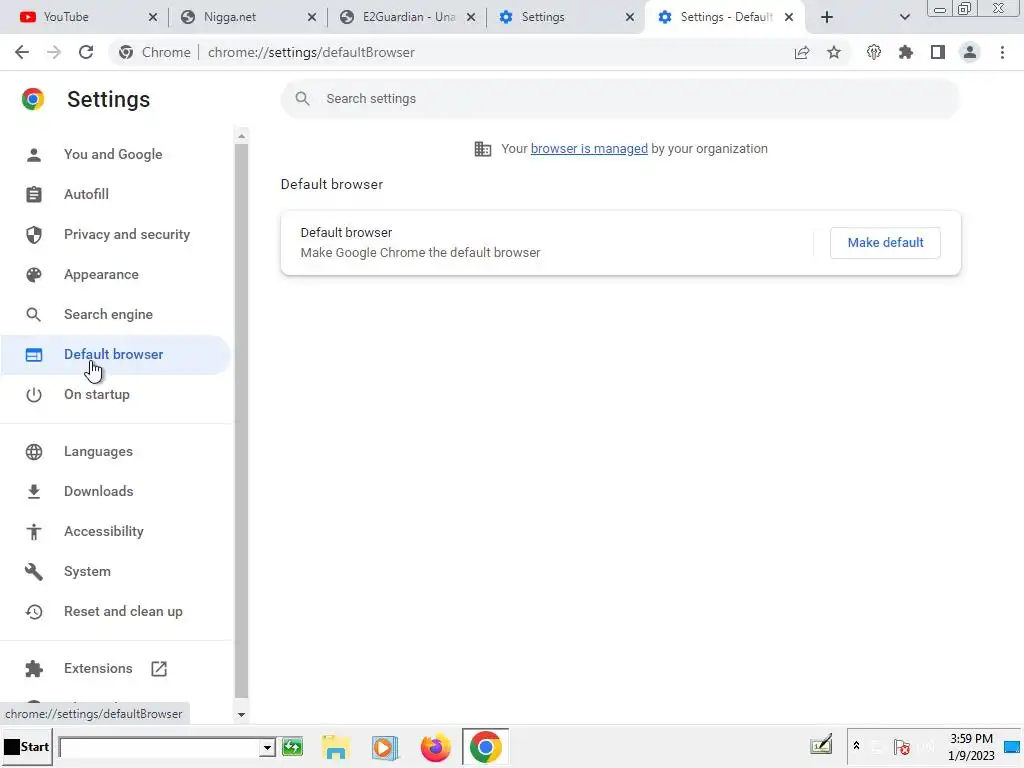Screen dimensions: 1024x768
Task: Click the Make default button
Action: (885, 243)
